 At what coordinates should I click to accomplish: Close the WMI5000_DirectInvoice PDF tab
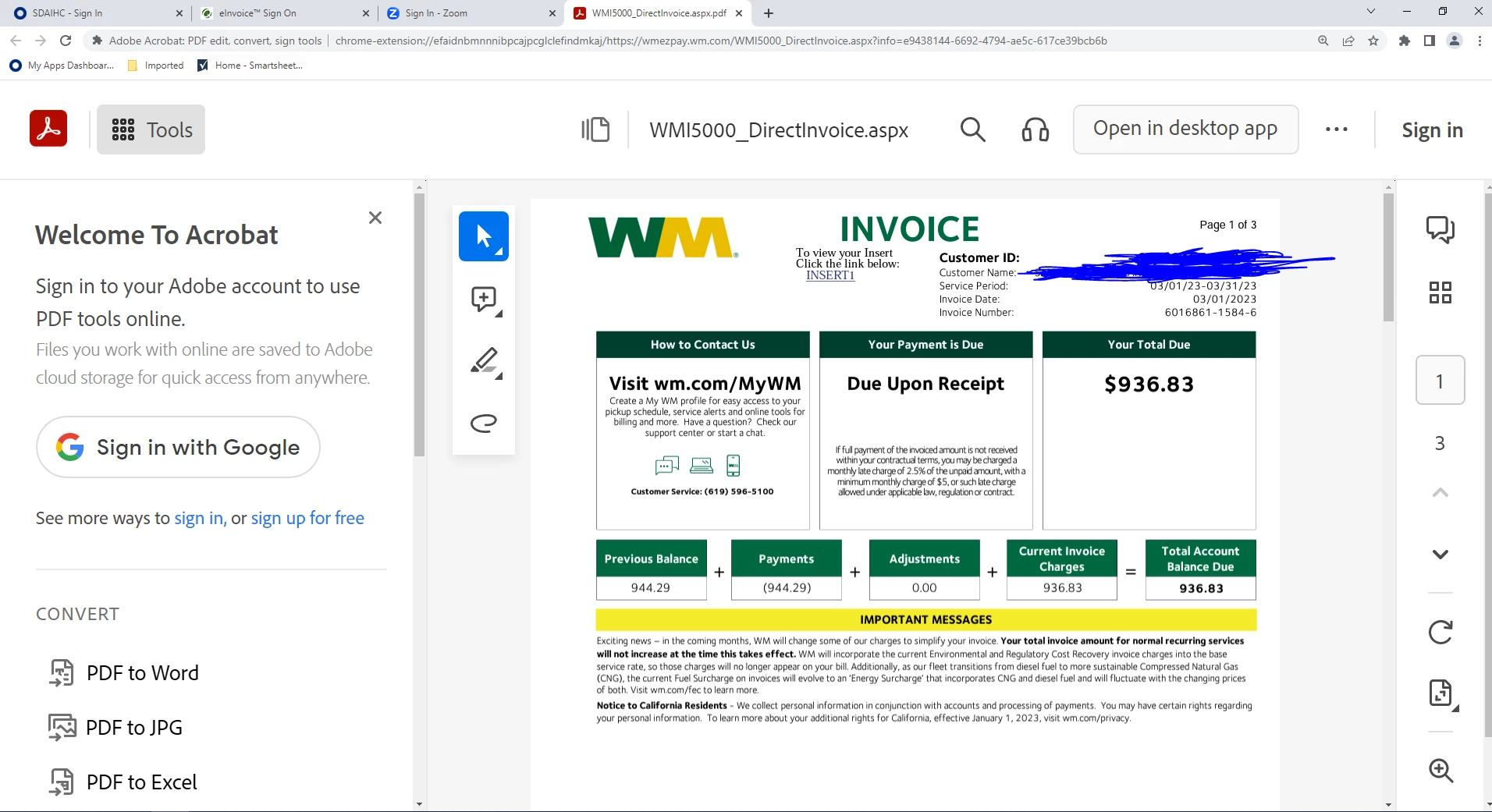[x=739, y=13]
